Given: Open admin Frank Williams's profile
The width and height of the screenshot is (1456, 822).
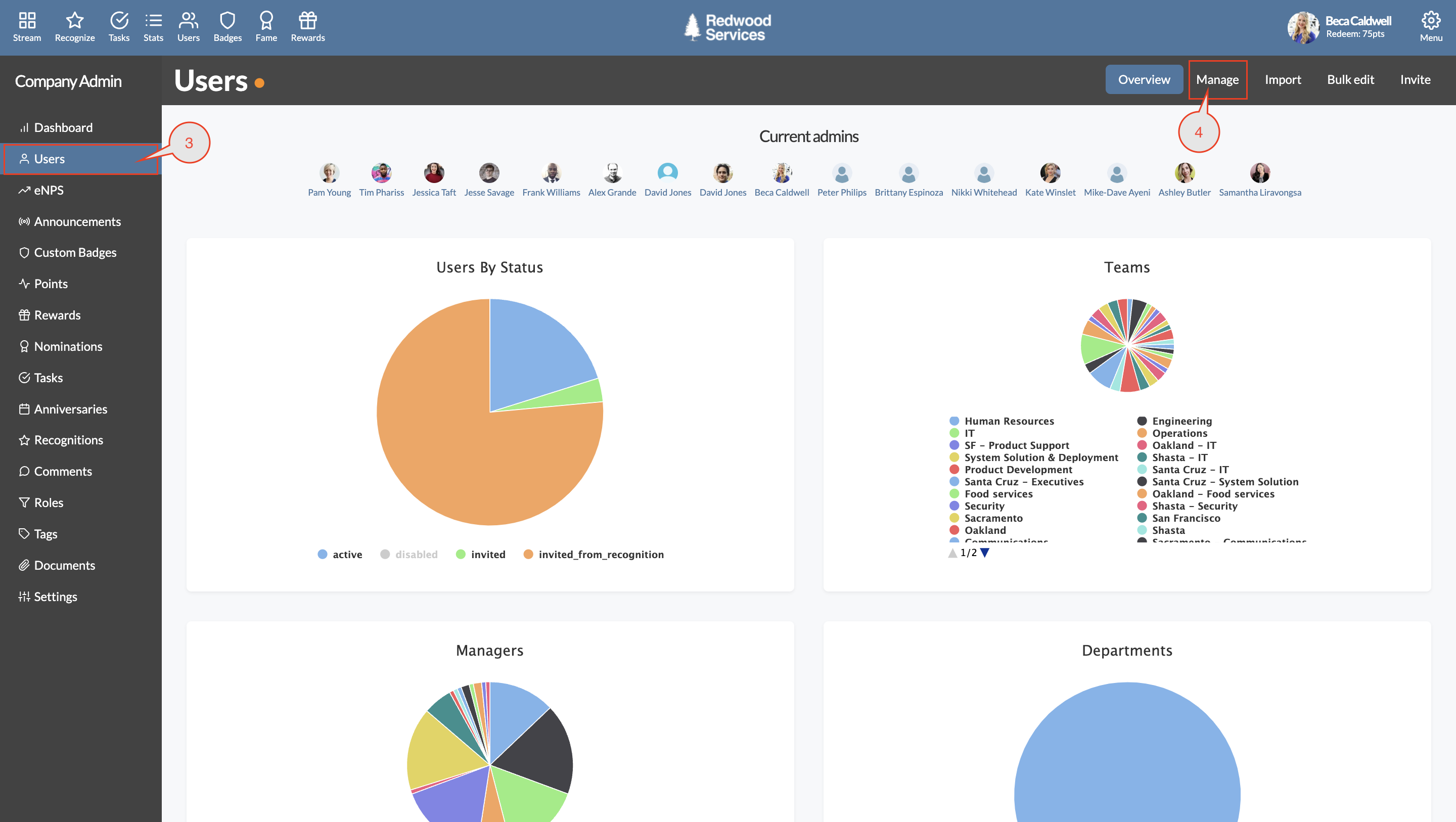Looking at the screenshot, I should 551,180.
